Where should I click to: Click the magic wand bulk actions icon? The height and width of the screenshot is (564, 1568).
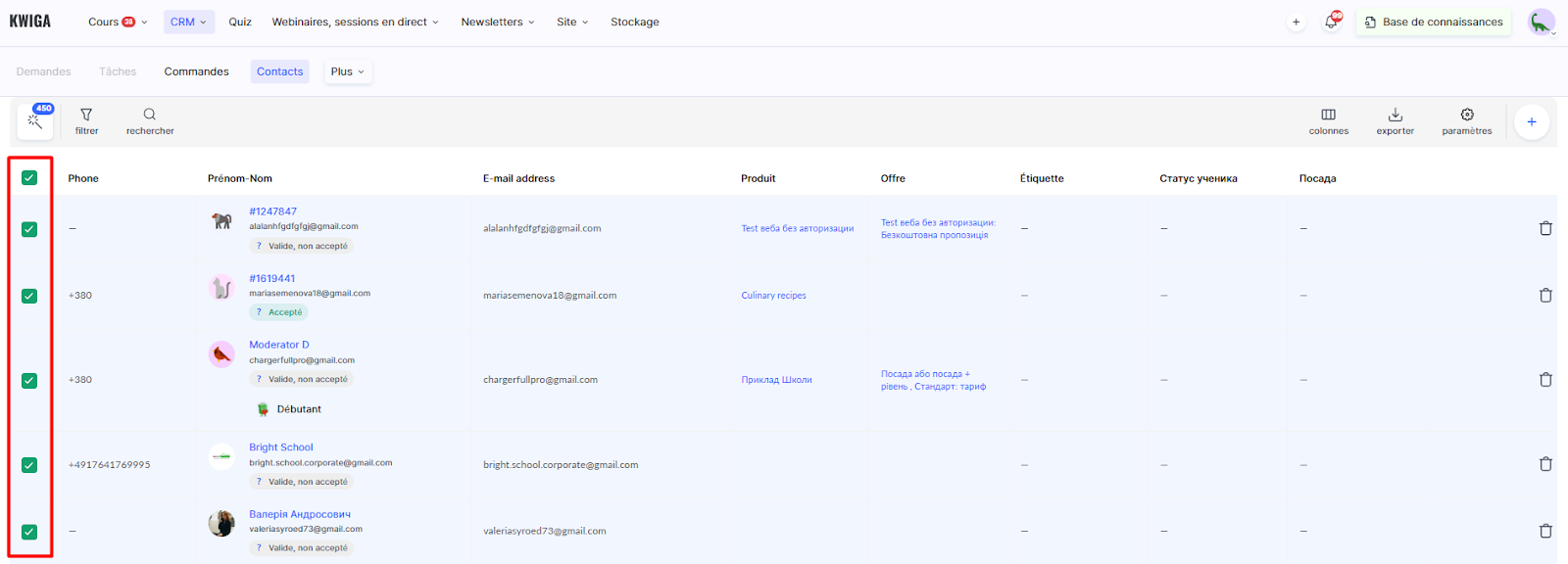click(35, 121)
